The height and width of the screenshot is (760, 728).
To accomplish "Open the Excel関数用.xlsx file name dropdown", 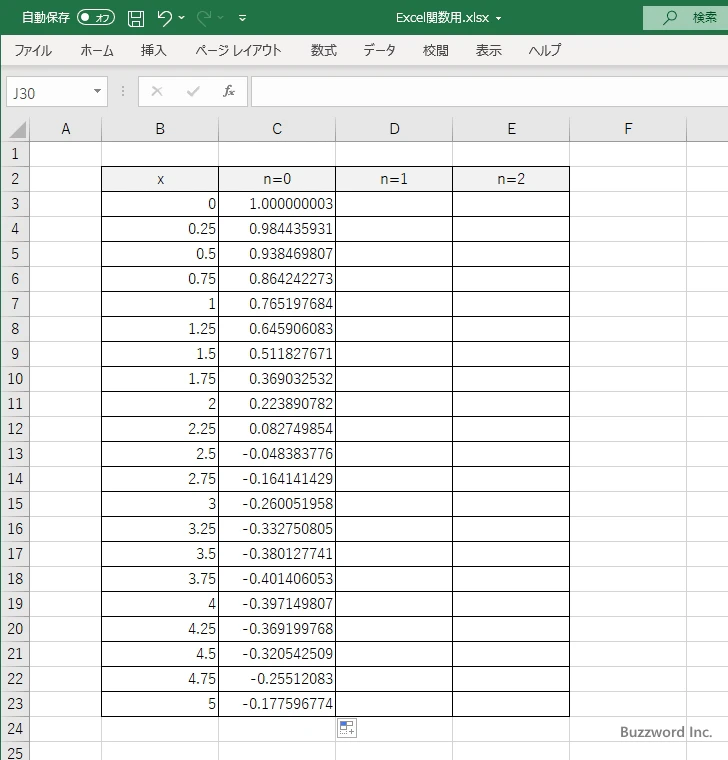I will (x=498, y=18).
